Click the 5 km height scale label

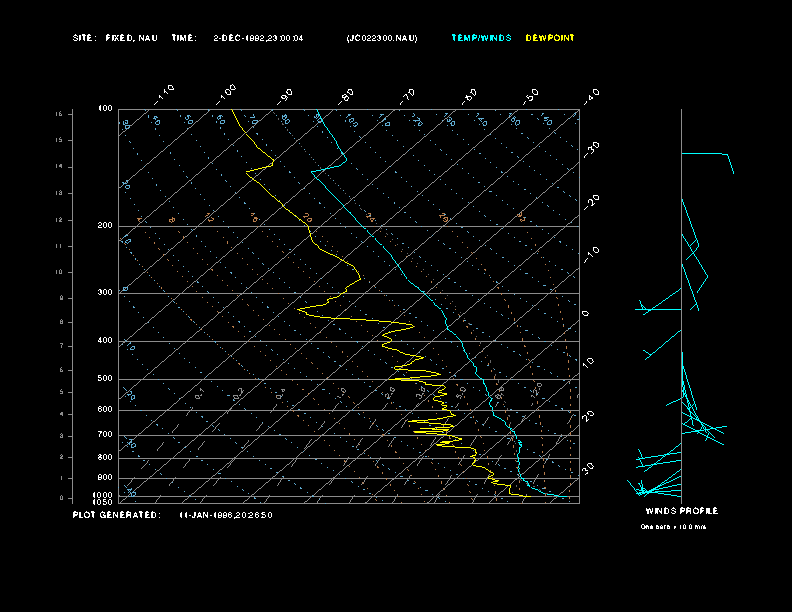coord(61,392)
